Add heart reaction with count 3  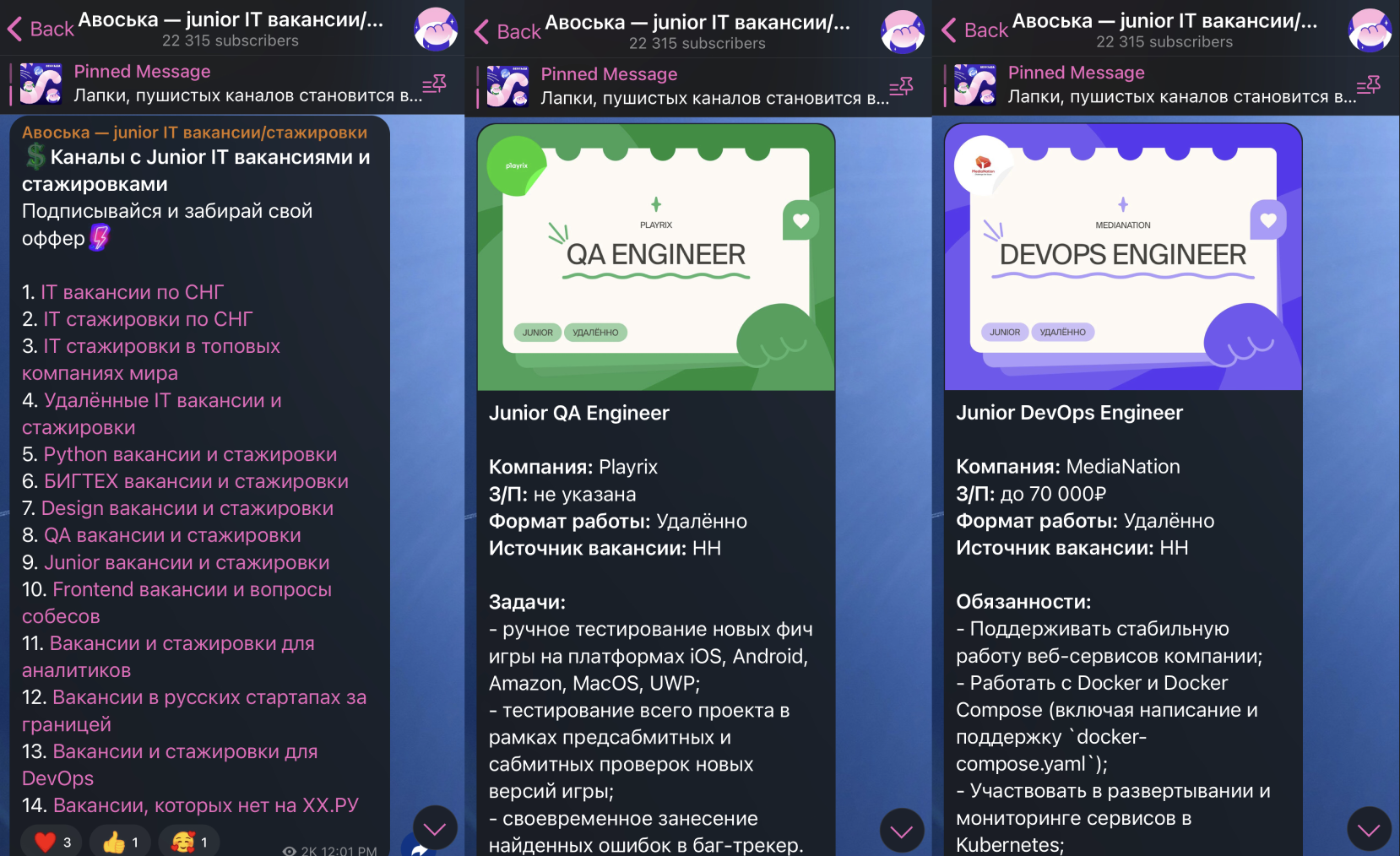click(52, 842)
